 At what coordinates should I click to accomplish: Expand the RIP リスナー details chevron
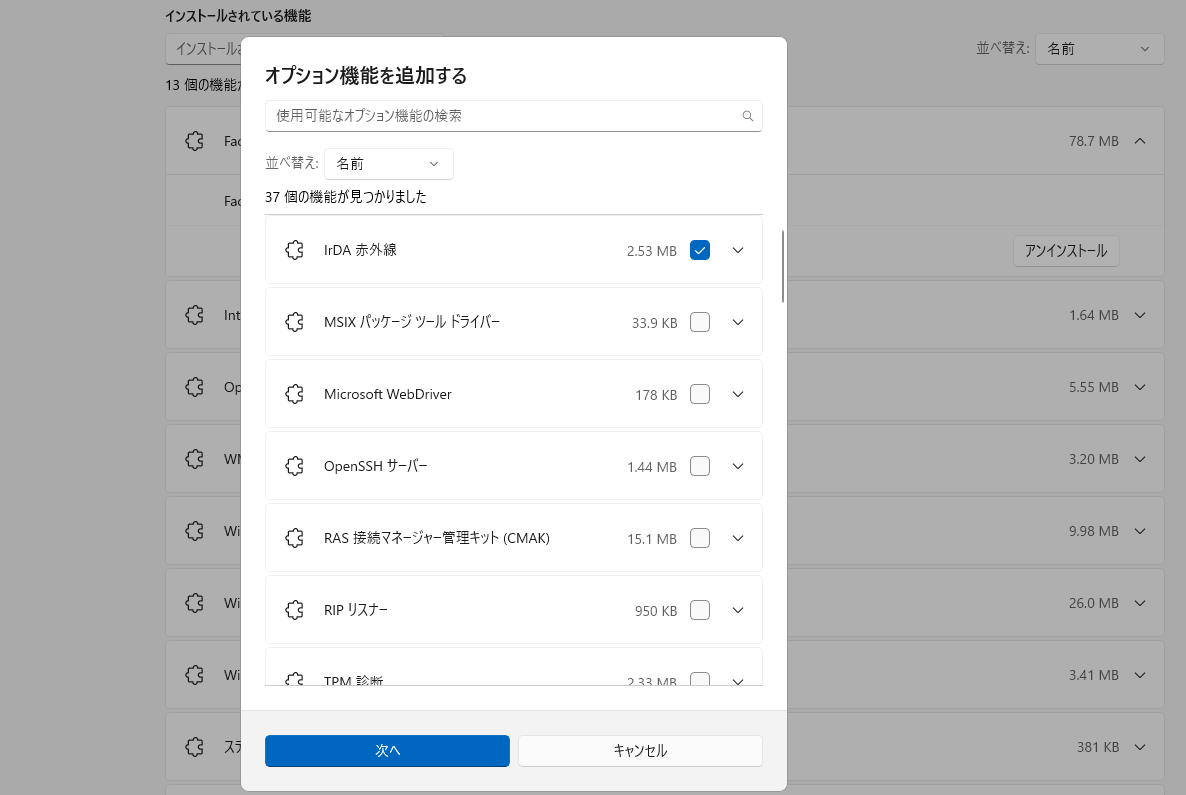738,610
